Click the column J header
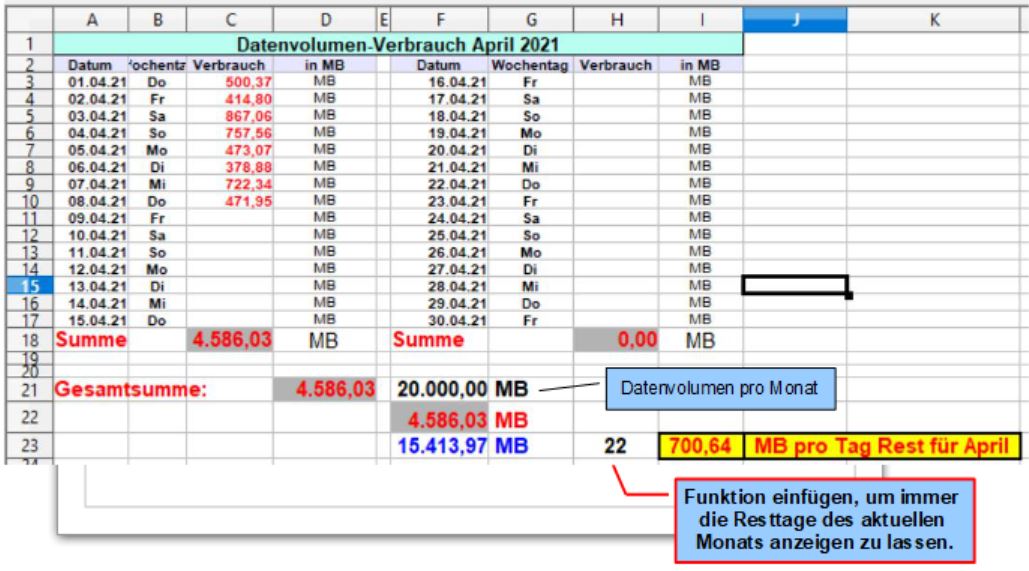The image size is (1029, 571). (795, 17)
